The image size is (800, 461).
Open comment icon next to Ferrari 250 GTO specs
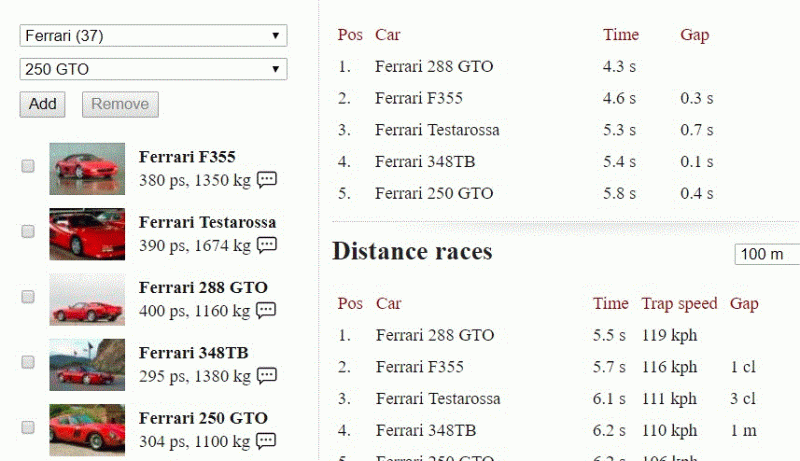coord(266,441)
